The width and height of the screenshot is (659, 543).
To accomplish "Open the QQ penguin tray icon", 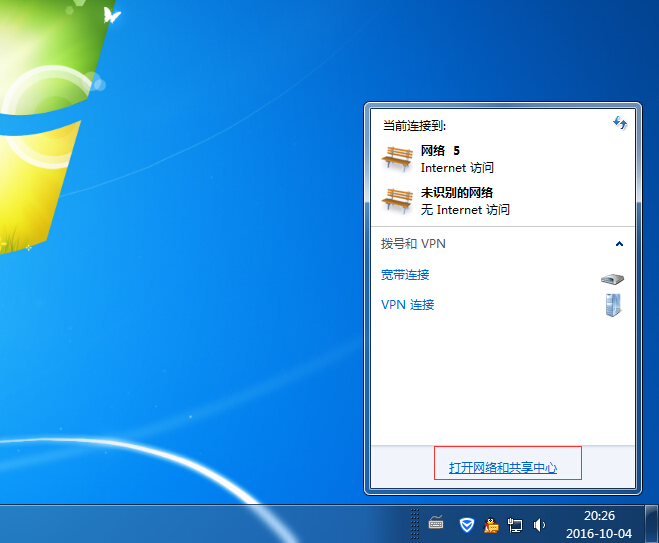I will (491, 525).
